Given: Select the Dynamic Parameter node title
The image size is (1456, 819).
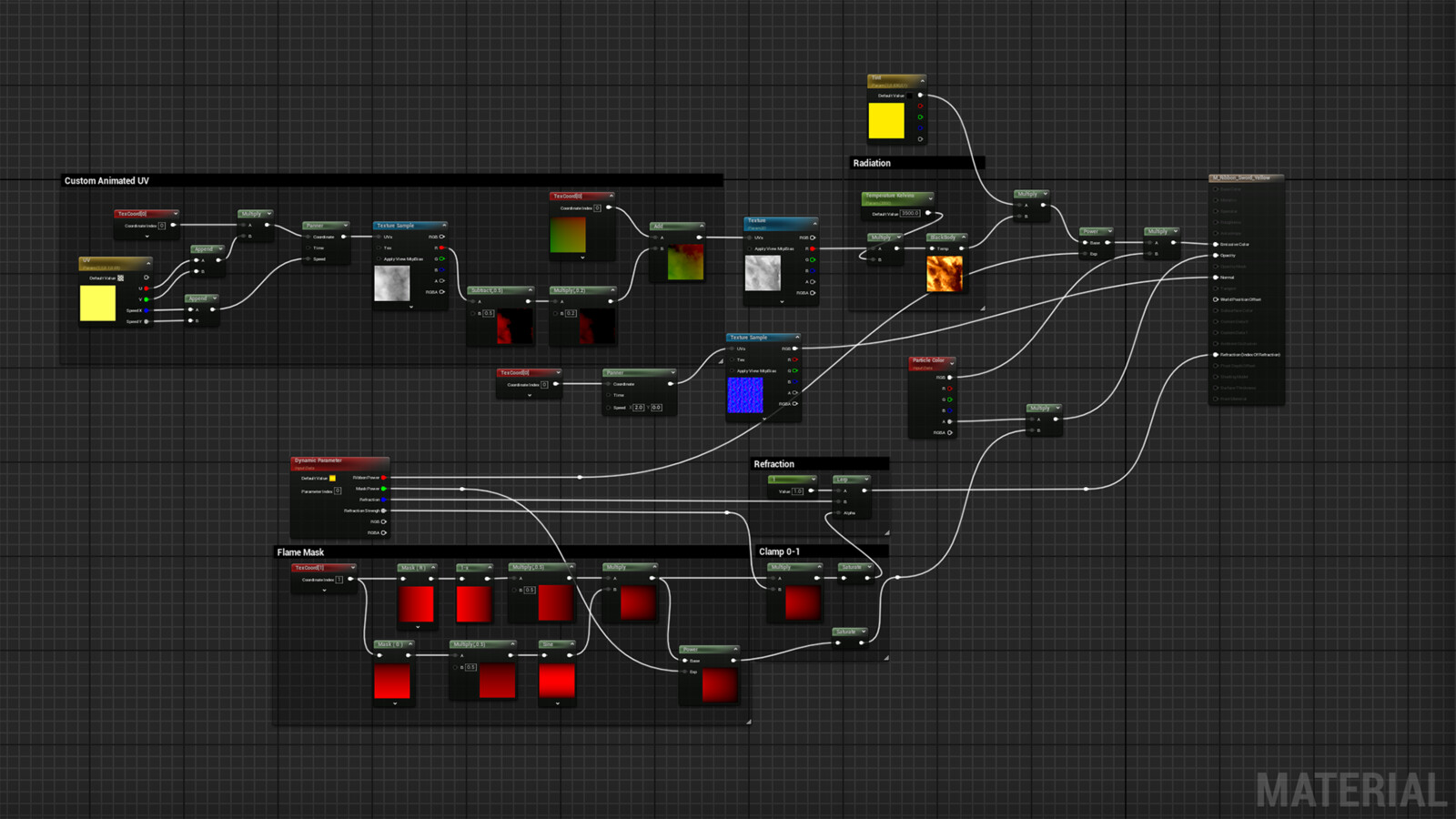Looking at the screenshot, I should point(318,460).
